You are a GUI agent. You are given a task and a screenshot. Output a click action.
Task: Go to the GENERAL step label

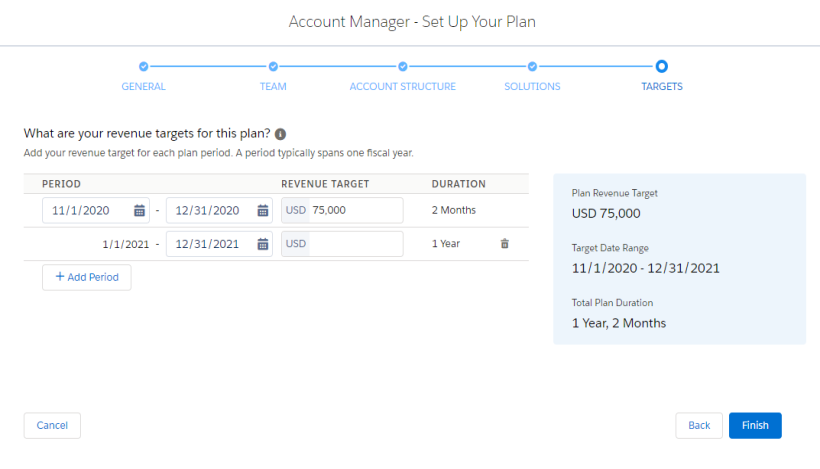click(143, 86)
